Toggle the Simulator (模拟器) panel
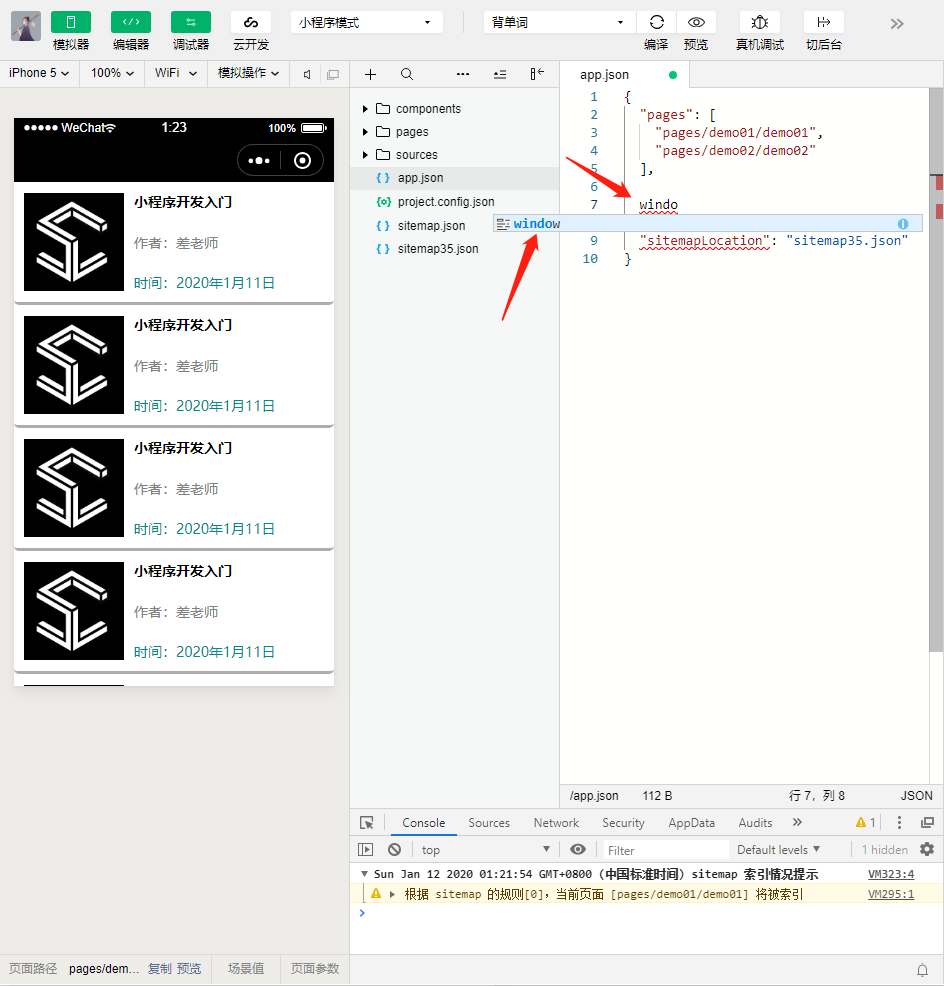This screenshot has width=944, height=986. click(70, 22)
